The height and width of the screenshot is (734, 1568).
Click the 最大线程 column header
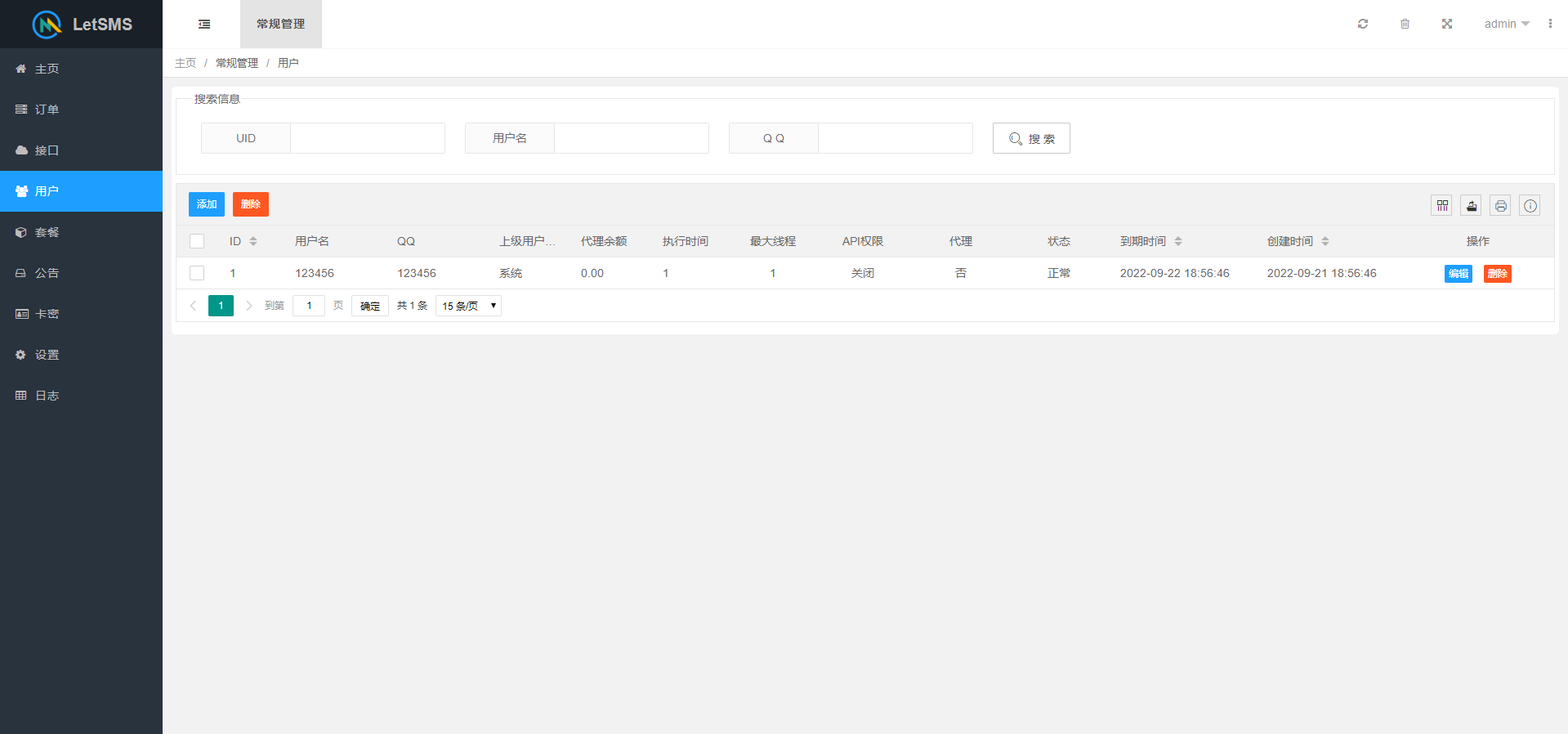click(773, 241)
